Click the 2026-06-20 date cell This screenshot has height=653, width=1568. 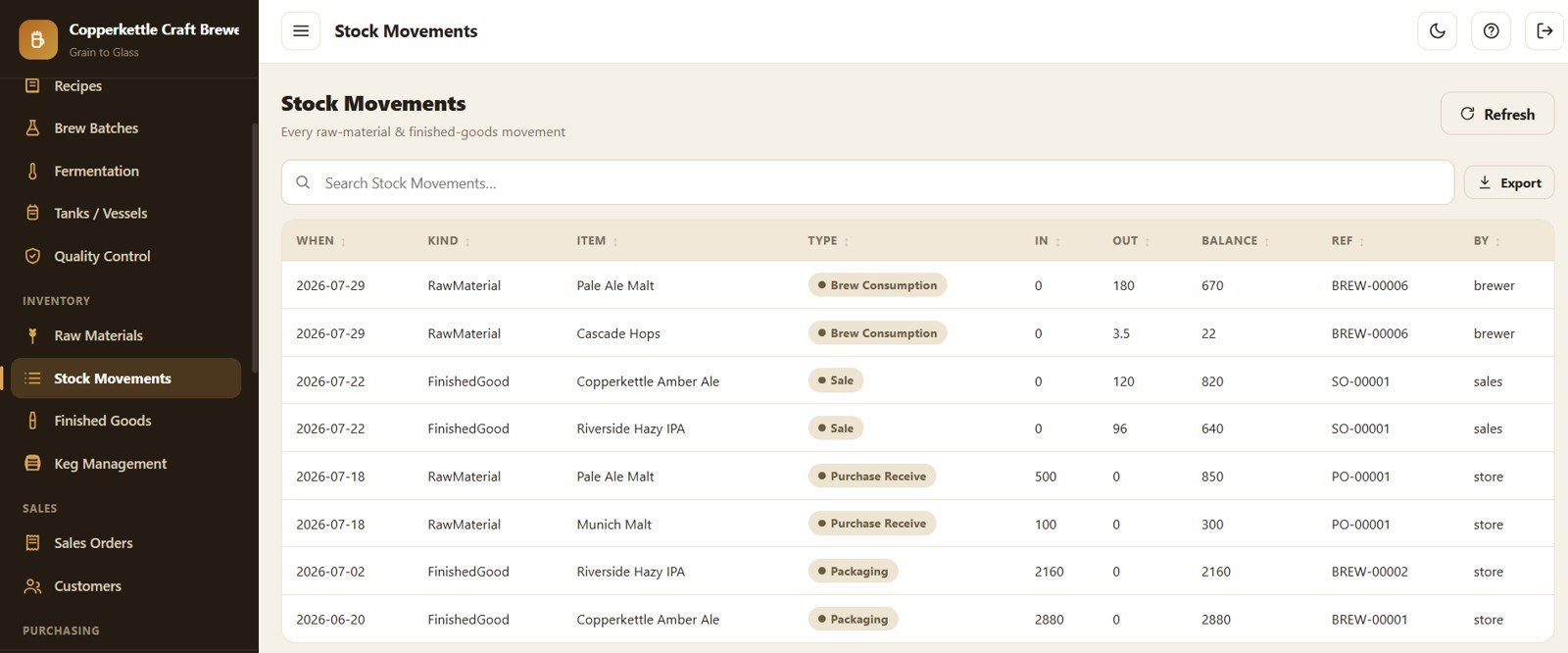pyautogui.click(x=330, y=620)
